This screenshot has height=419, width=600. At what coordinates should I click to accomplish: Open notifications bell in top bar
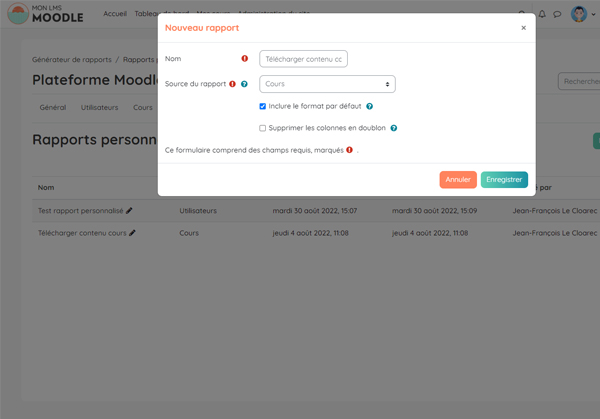pyautogui.click(x=542, y=14)
